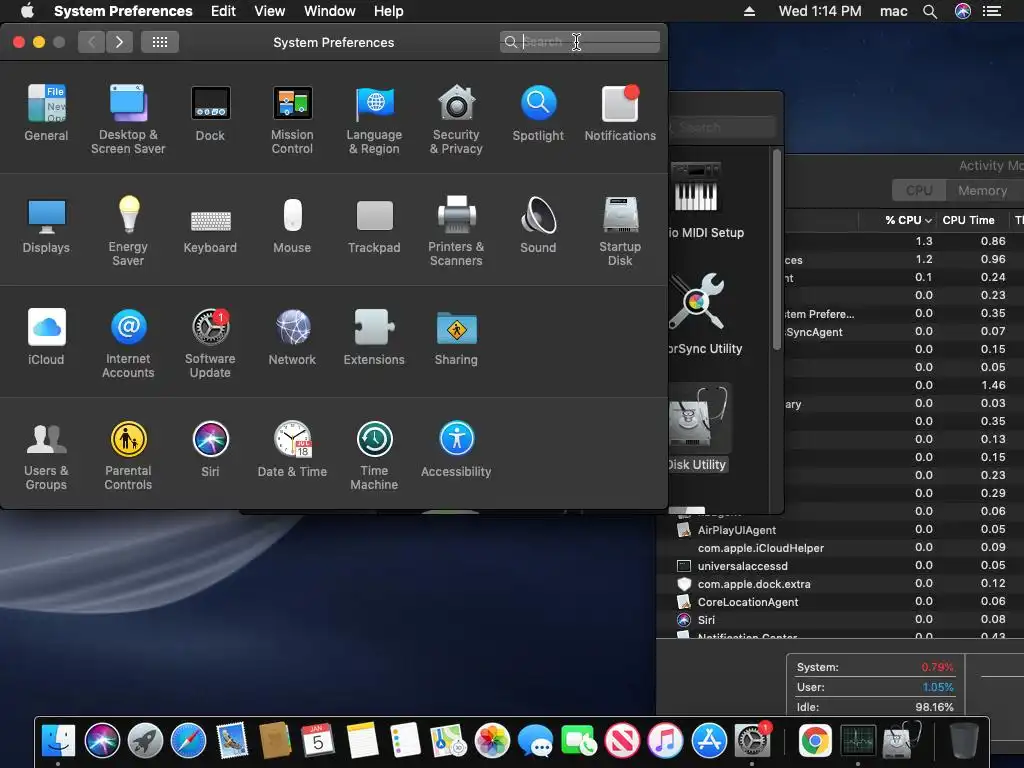
Task: Open Accessibility preferences
Action: (x=456, y=449)
